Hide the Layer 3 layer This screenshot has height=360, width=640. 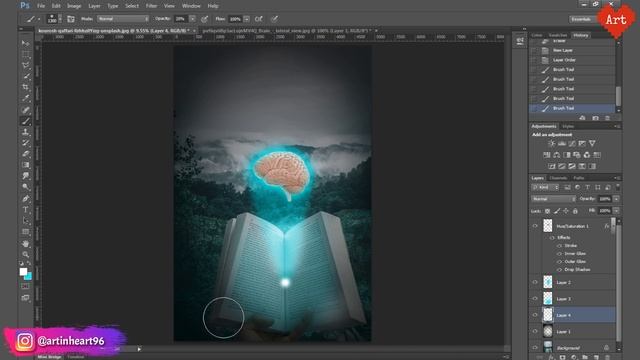[x=535, y=298]
